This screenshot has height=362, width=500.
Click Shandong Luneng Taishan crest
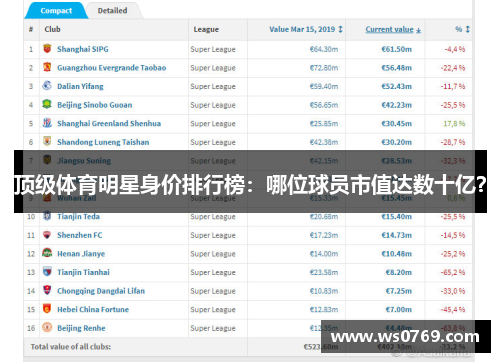coord(47,141)
